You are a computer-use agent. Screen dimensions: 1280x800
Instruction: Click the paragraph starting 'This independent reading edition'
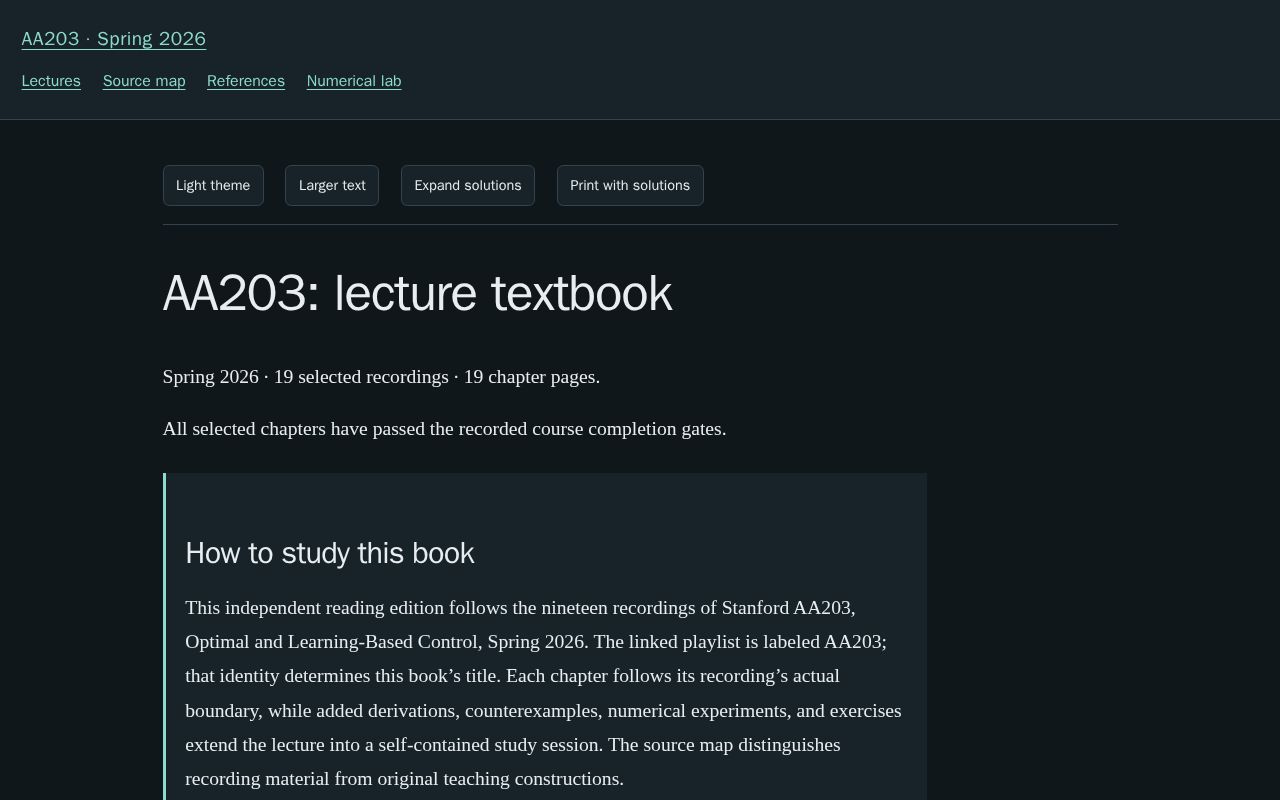tap(544, 693)
